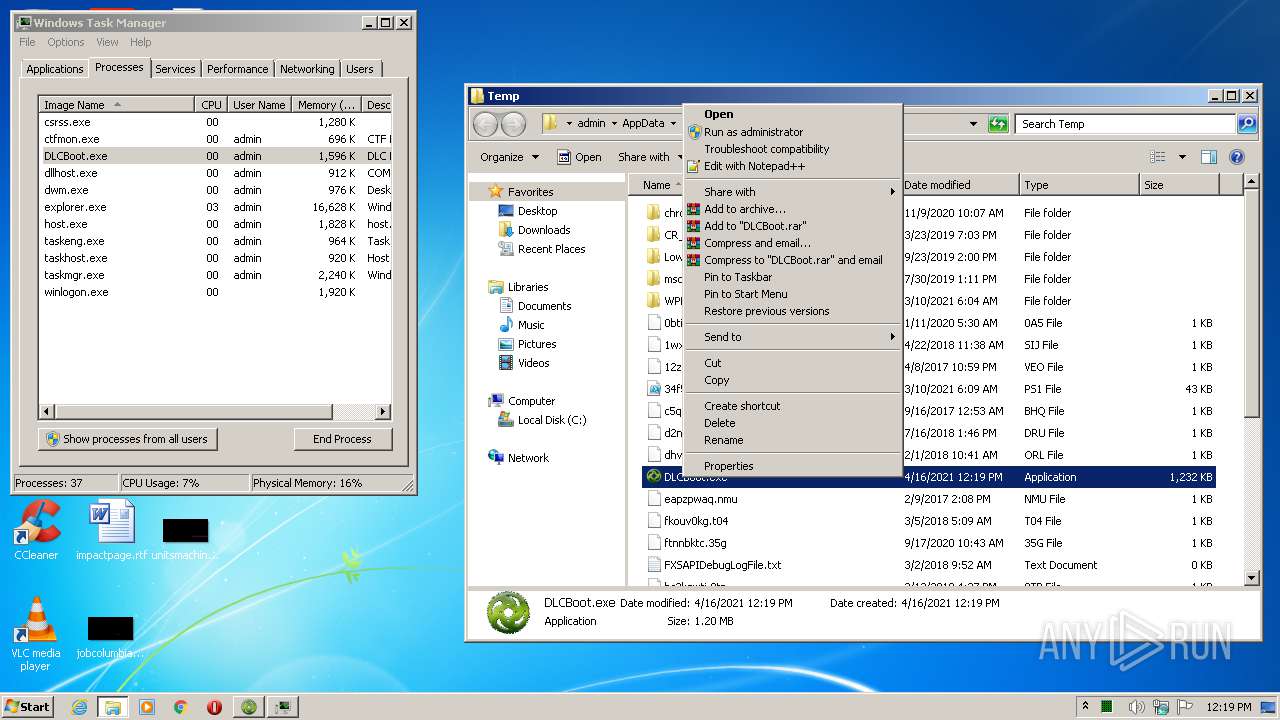Click the search magnifier icon
The width and height of the screenshot is (1280, 720).
pos(1246,124)
